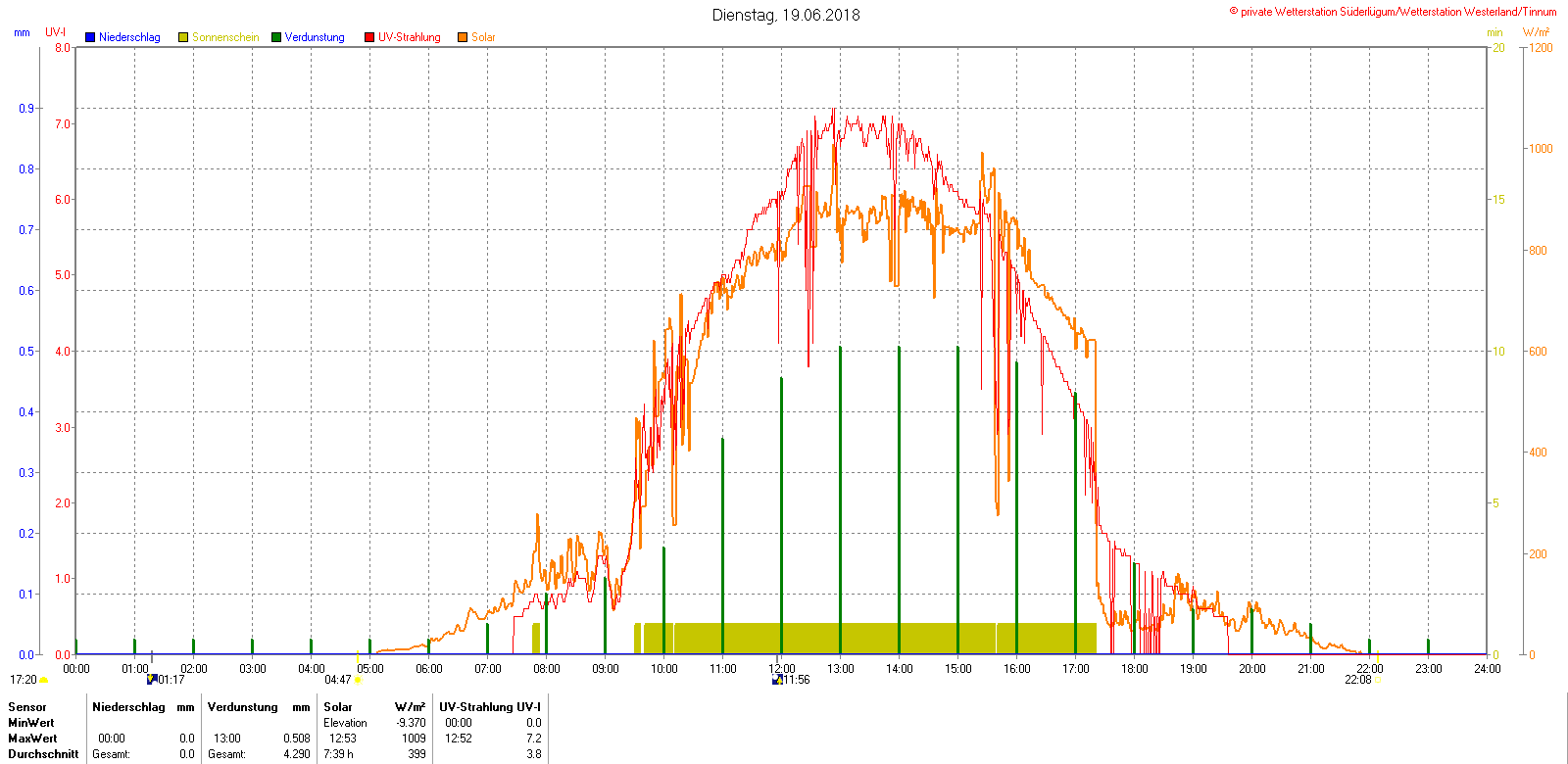The height and width of the screenshot is (764, 1568).
Task: Click the private Wetterstation copyright notice
Action: (x=1393, y=12)
